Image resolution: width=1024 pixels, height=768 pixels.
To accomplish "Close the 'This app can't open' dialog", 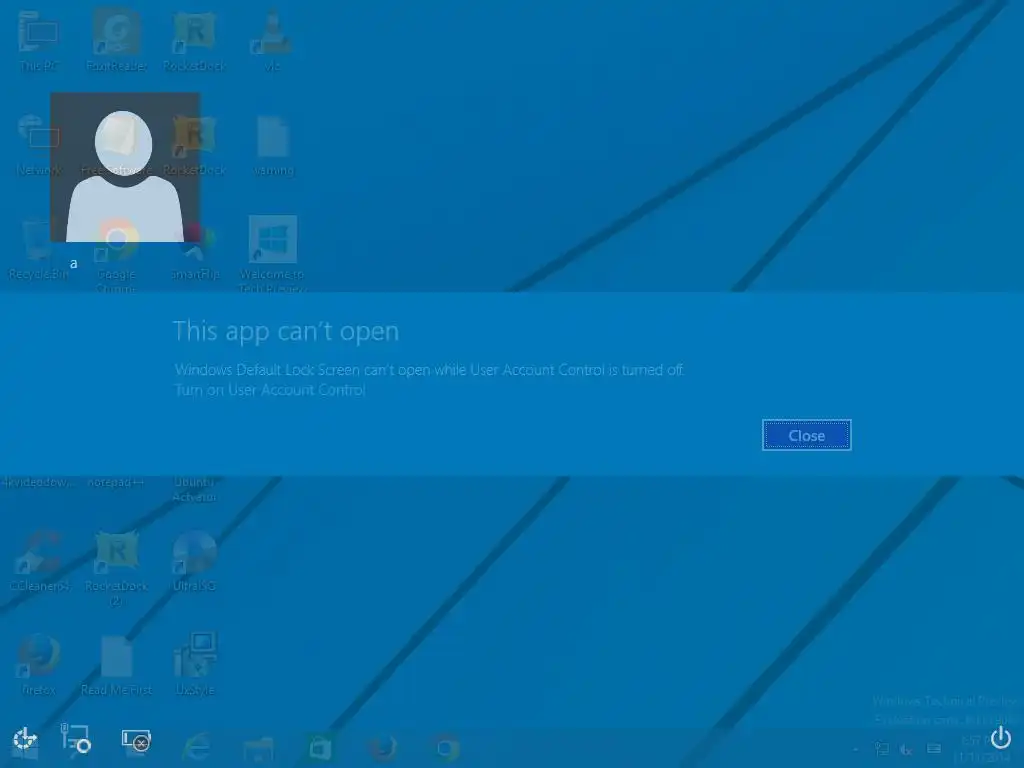I will pyautogui.click(x=807, y=435).
